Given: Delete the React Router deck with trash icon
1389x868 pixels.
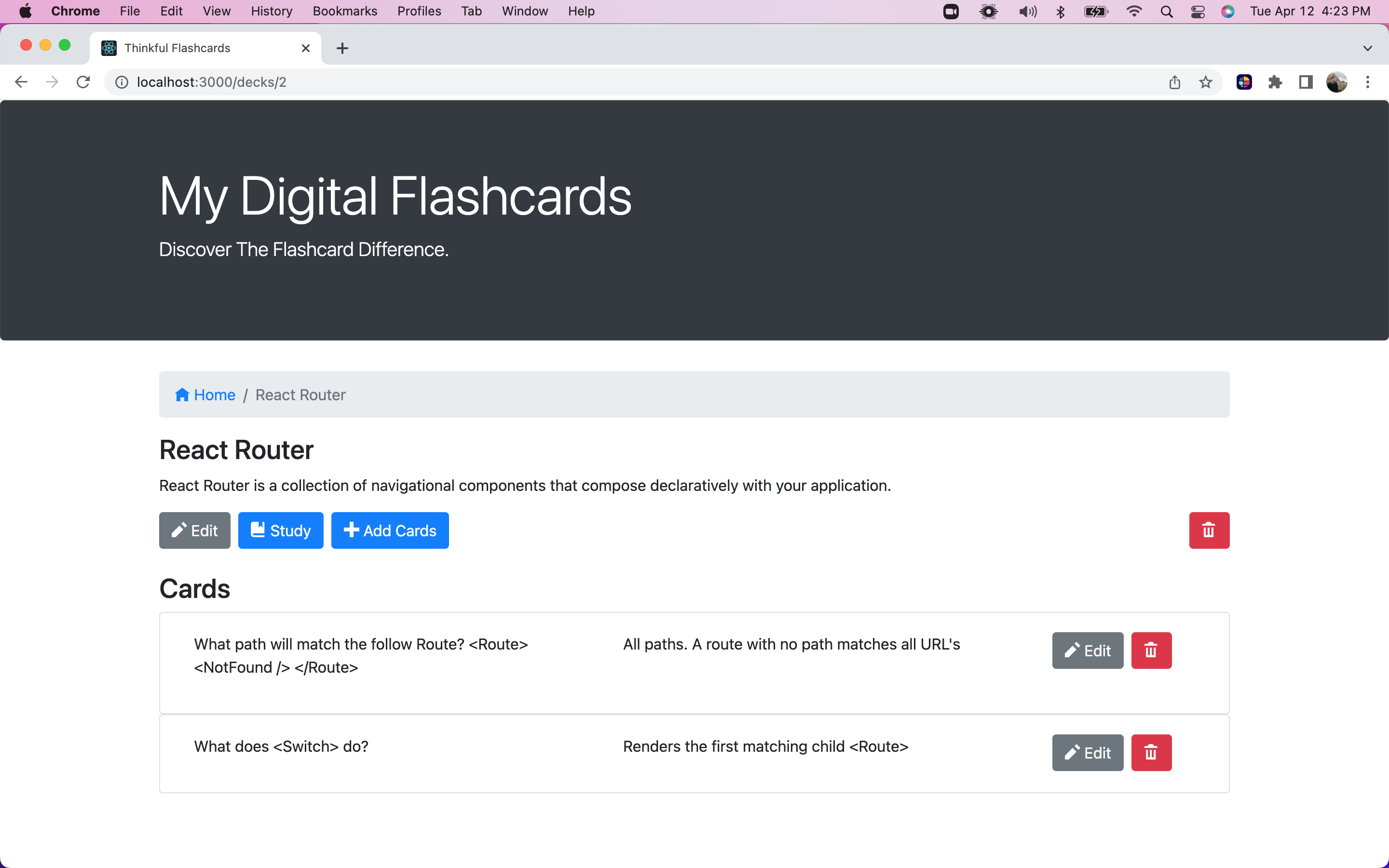Looking at the screenshot, I should click(x=1208, y=530).
